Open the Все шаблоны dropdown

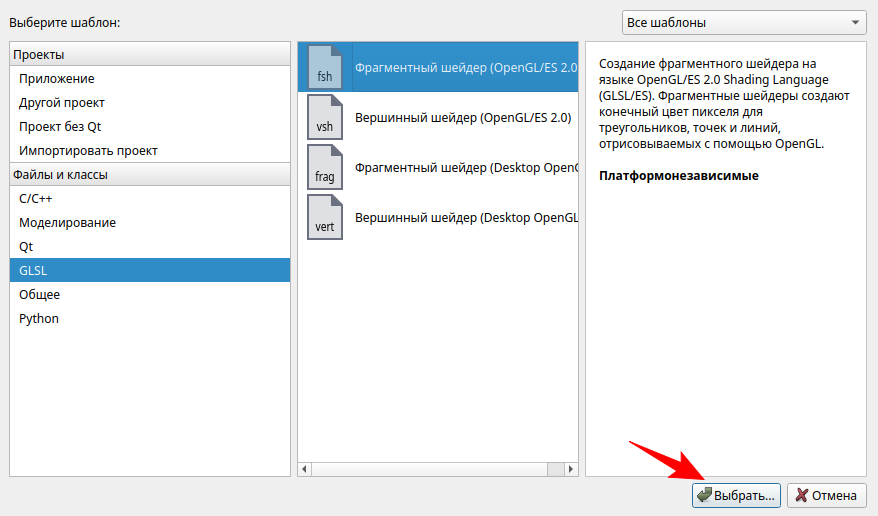[744, 22]
